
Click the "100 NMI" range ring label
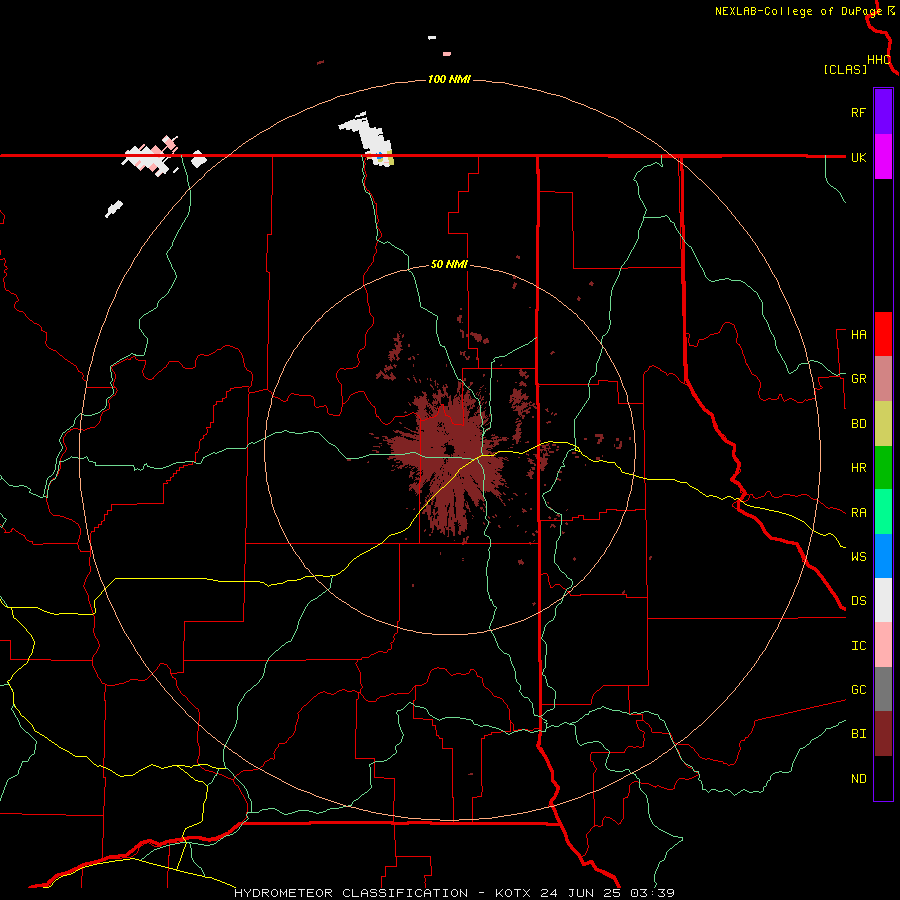pyautogui.click(x=449, y=79)
